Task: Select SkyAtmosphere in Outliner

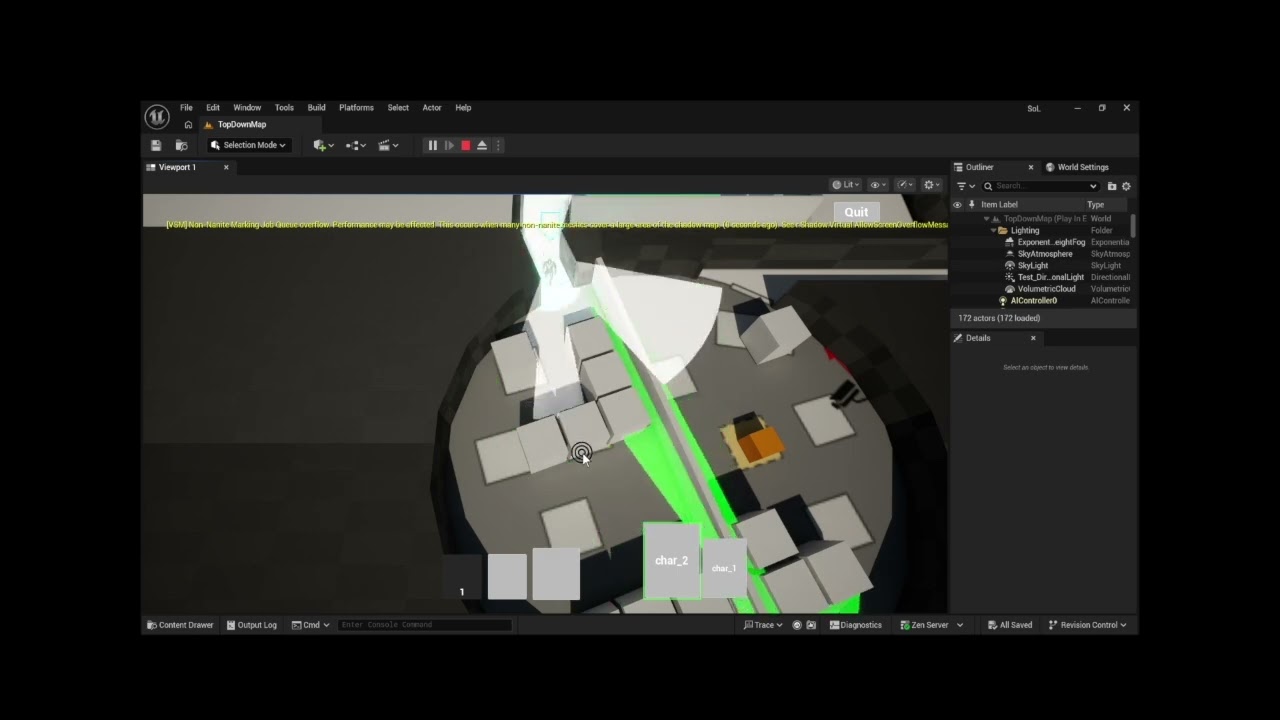Action: click(x=1041, y=254)
